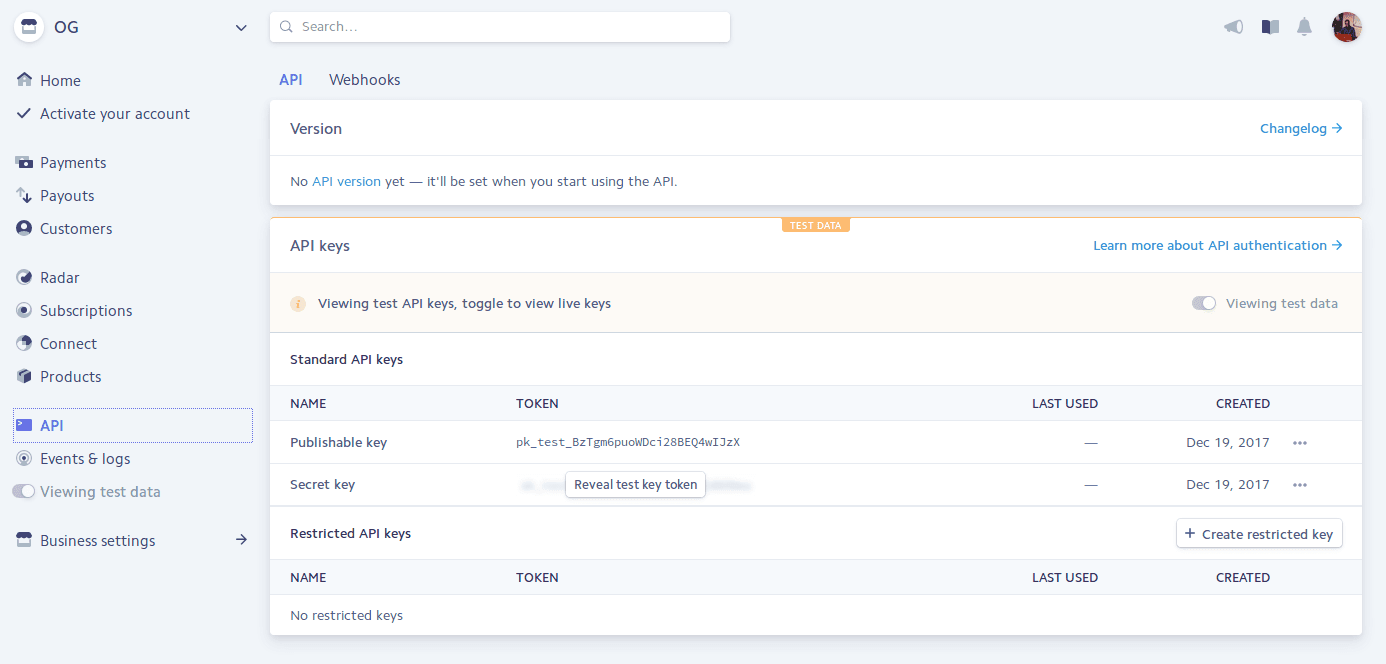This screenshot has height=664, width=1386.
Task: Click the Create restricted key button
Action: (x=1259, y=533)
